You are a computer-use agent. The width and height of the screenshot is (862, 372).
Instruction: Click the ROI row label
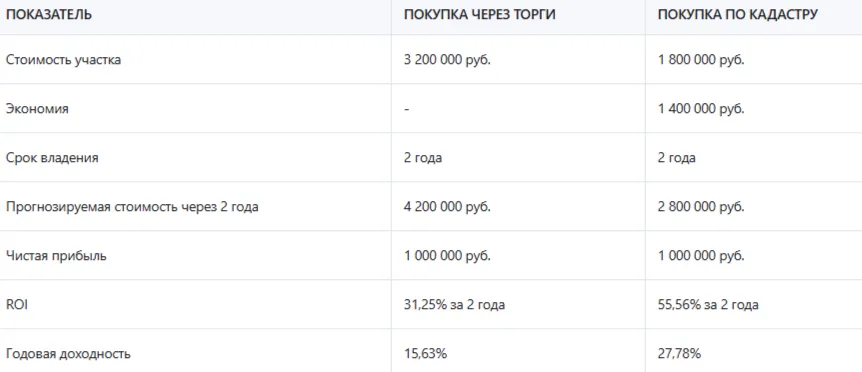click(x=17, y=305)
